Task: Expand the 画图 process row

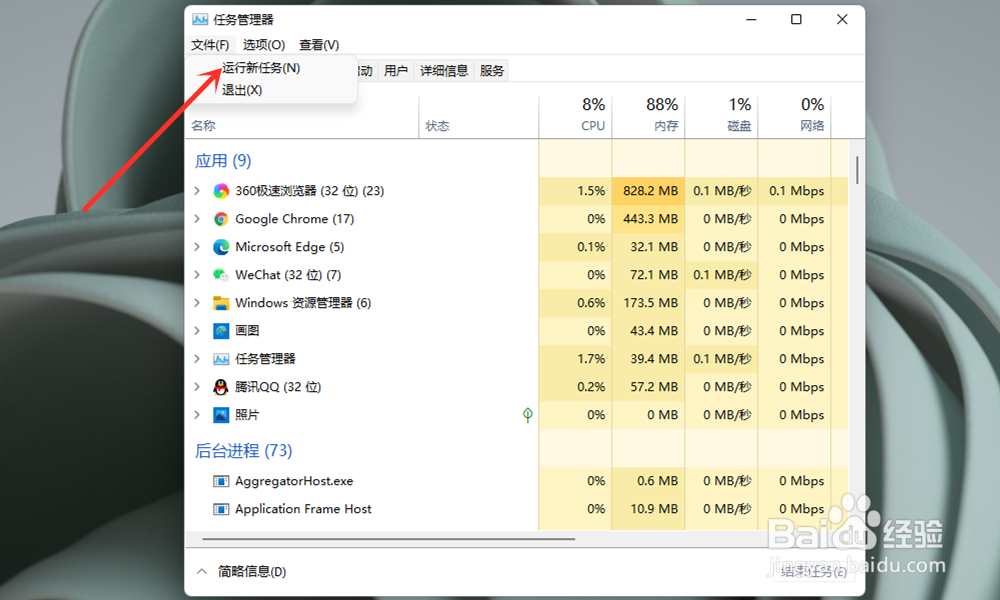Action: click(197, 331)
